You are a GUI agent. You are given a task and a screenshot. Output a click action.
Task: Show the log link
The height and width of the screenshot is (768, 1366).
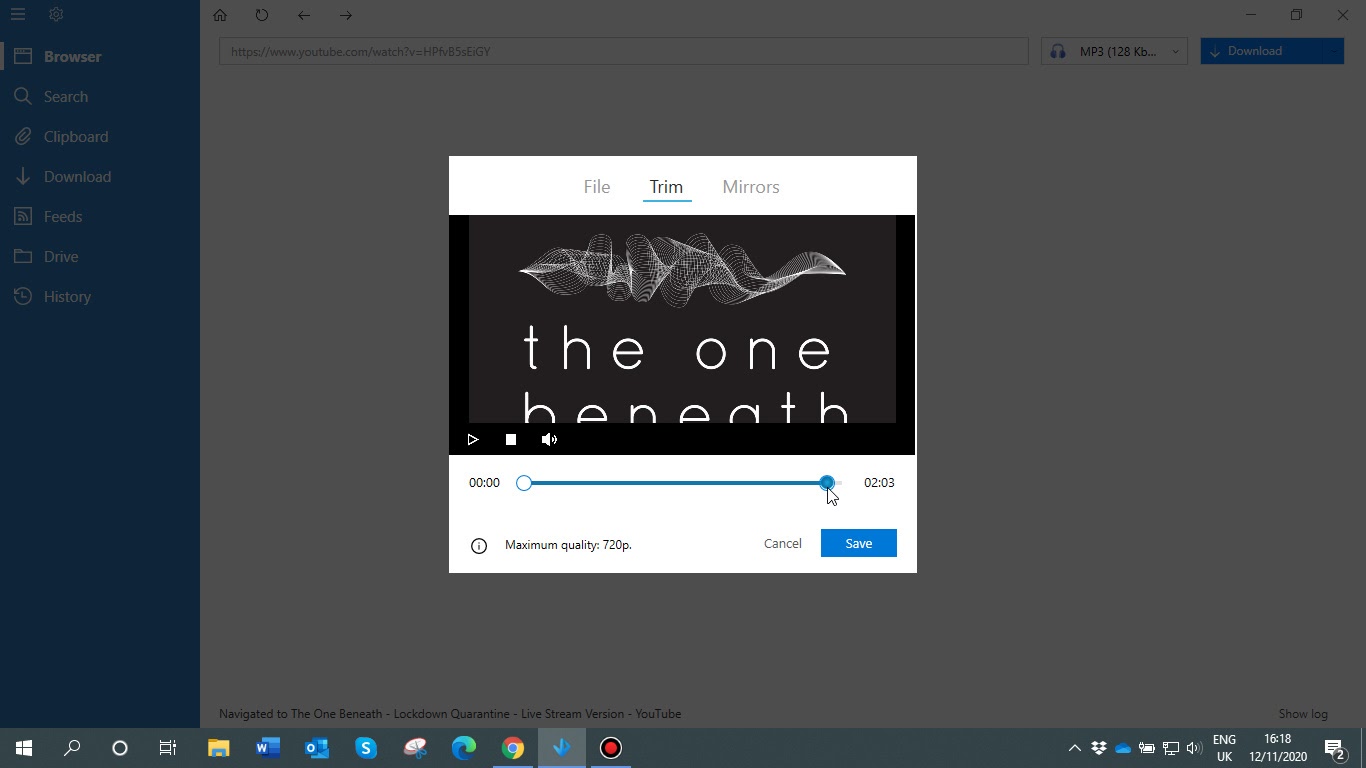pyautogui.click(x=1303, y=714)
